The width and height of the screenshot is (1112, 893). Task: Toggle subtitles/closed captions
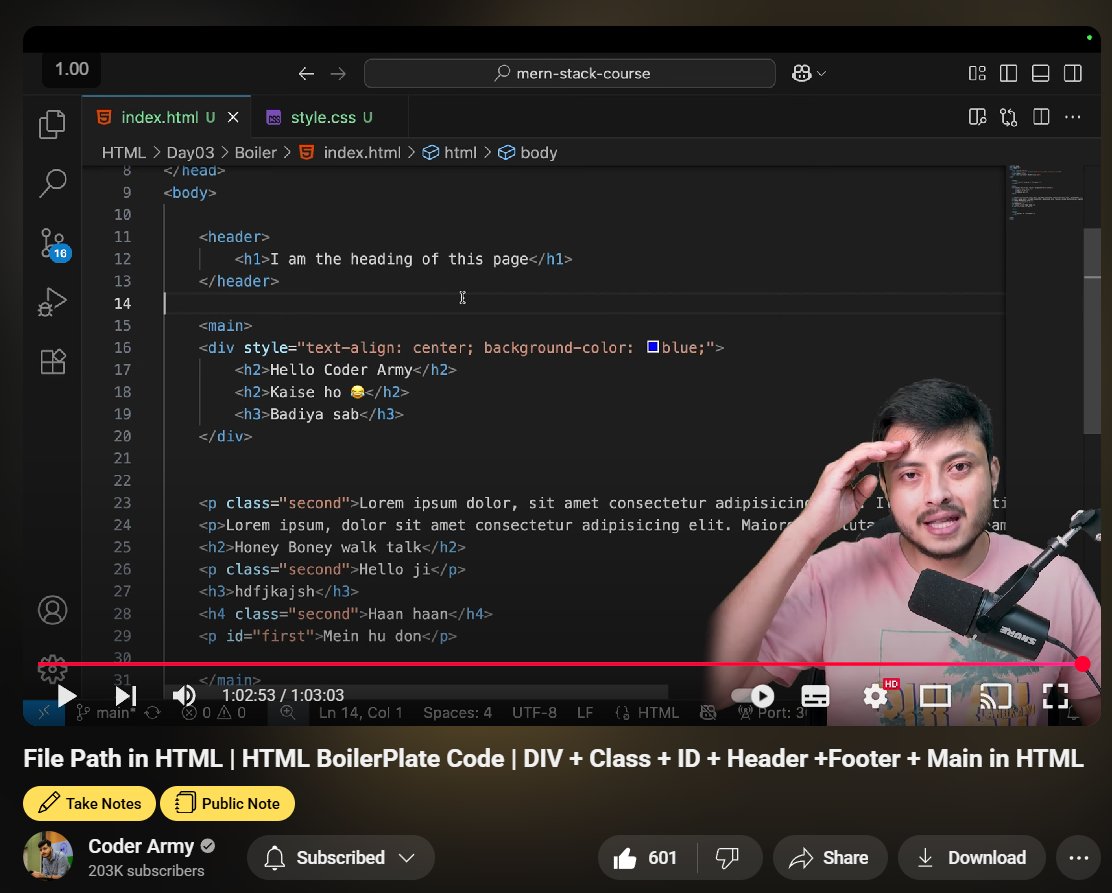pos(815,696)
